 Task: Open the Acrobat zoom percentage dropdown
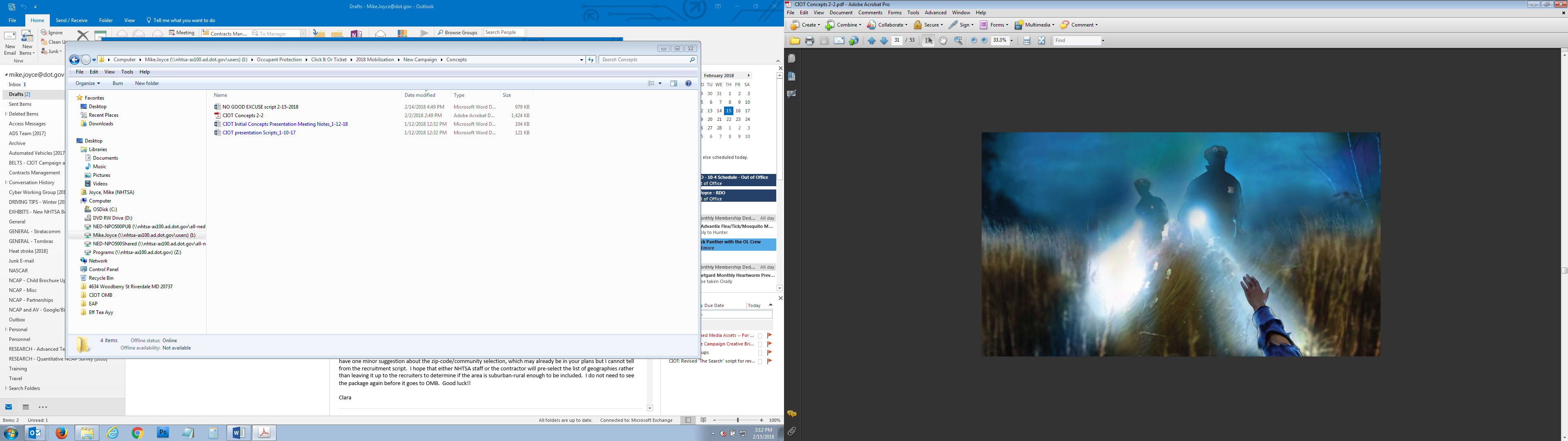click(x=1012, y=41)
